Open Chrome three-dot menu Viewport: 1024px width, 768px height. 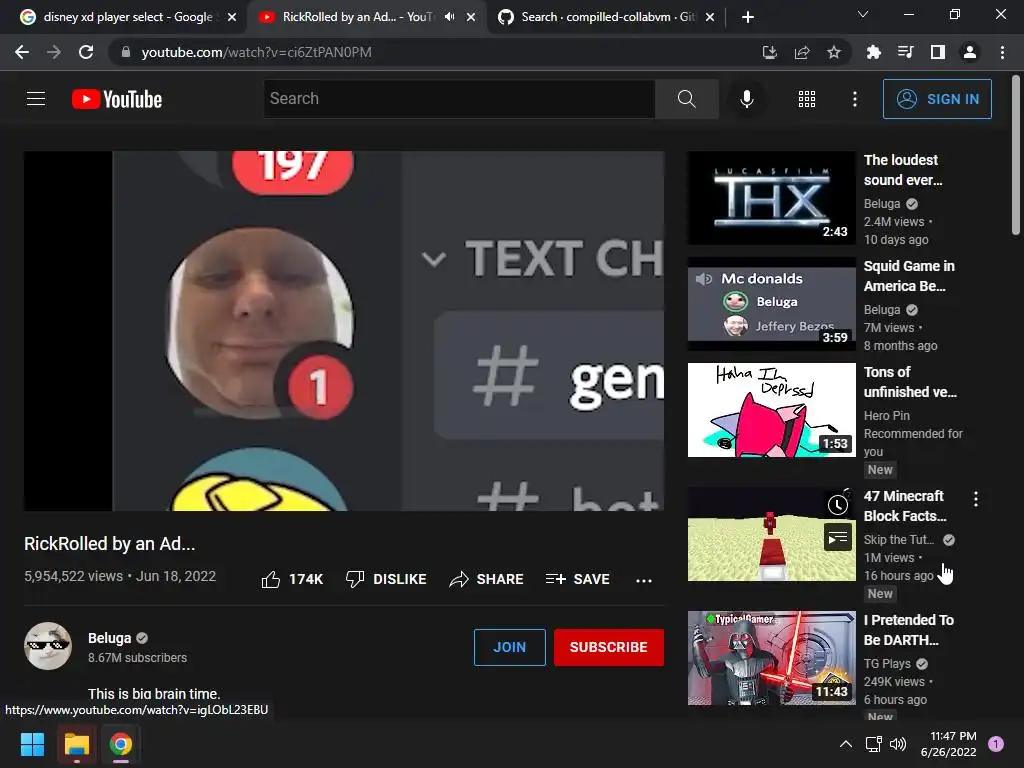click(1002, 52)
